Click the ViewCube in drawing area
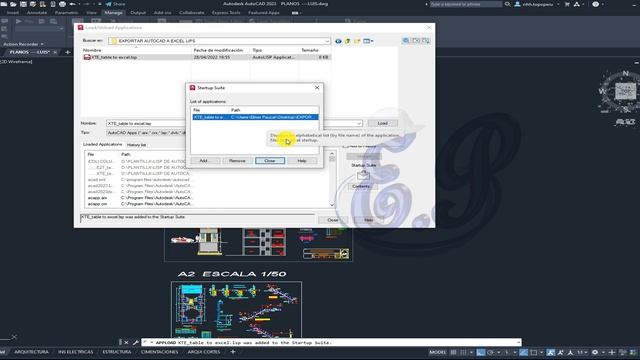The image size is (640, 360). point(625,91)
